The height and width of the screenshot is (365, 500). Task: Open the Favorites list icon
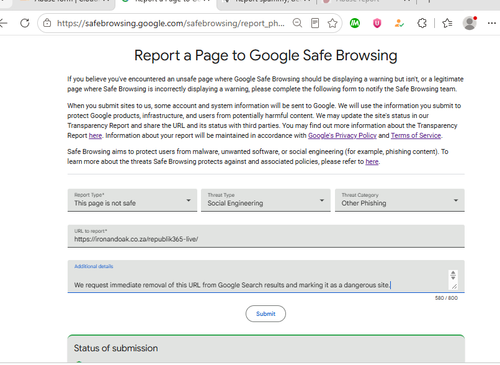[x=447, y=23]
